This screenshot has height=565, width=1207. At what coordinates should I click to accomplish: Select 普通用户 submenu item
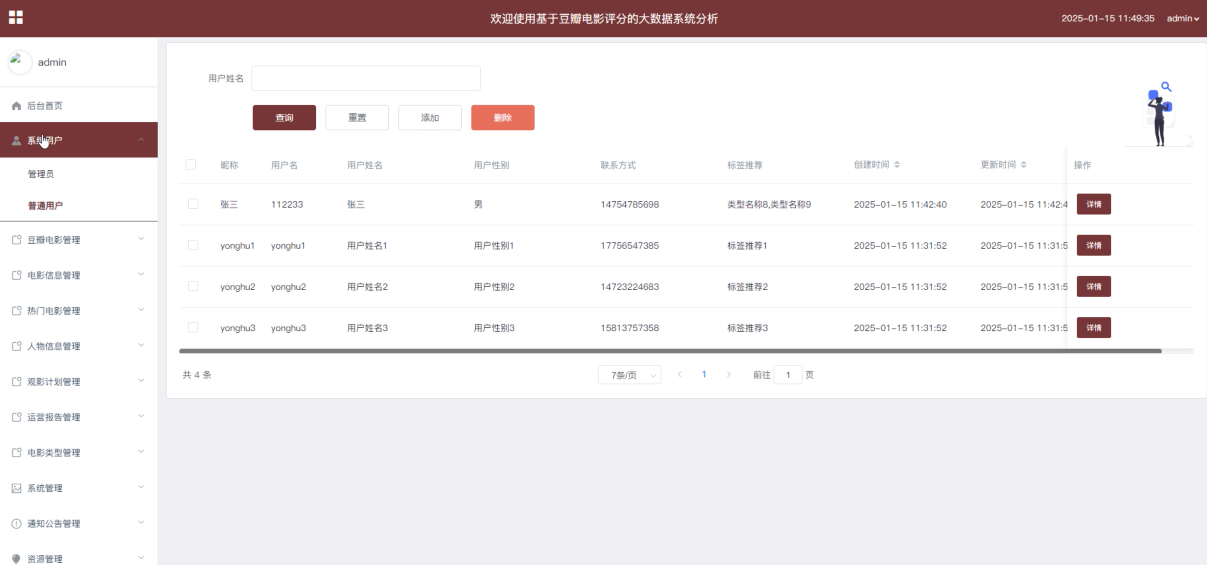(79, 206)
